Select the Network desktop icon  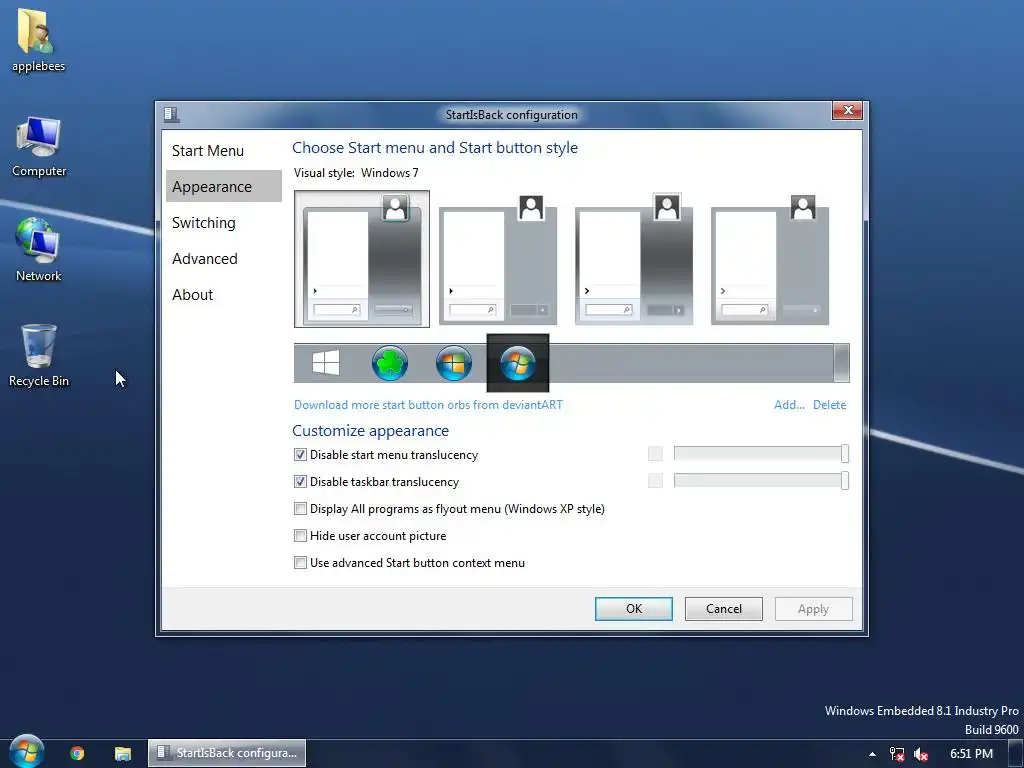click(39, 250)
